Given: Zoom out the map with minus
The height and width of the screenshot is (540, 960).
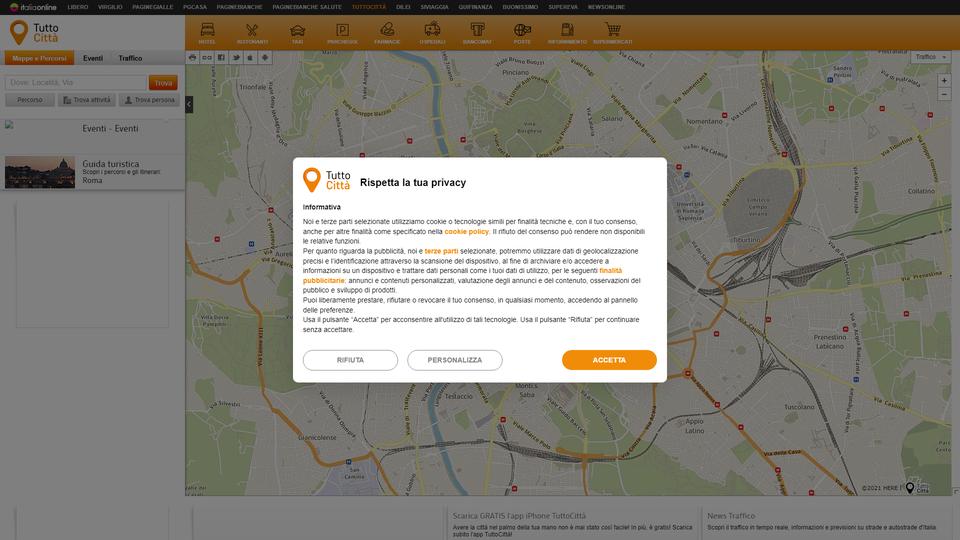Looking at the screenshot, I should point(944,95).
